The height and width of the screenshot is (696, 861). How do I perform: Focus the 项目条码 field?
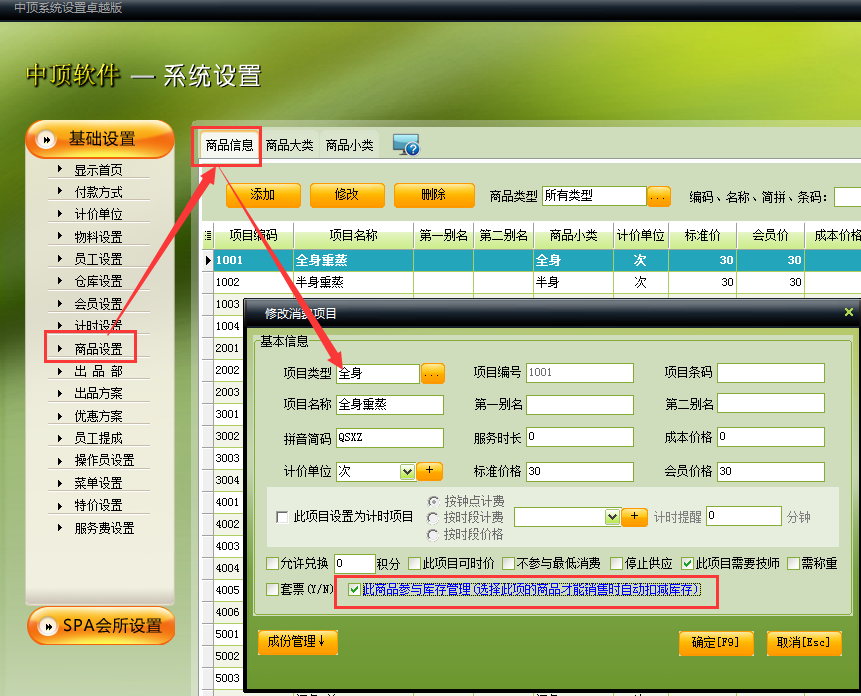click(770, 373)
